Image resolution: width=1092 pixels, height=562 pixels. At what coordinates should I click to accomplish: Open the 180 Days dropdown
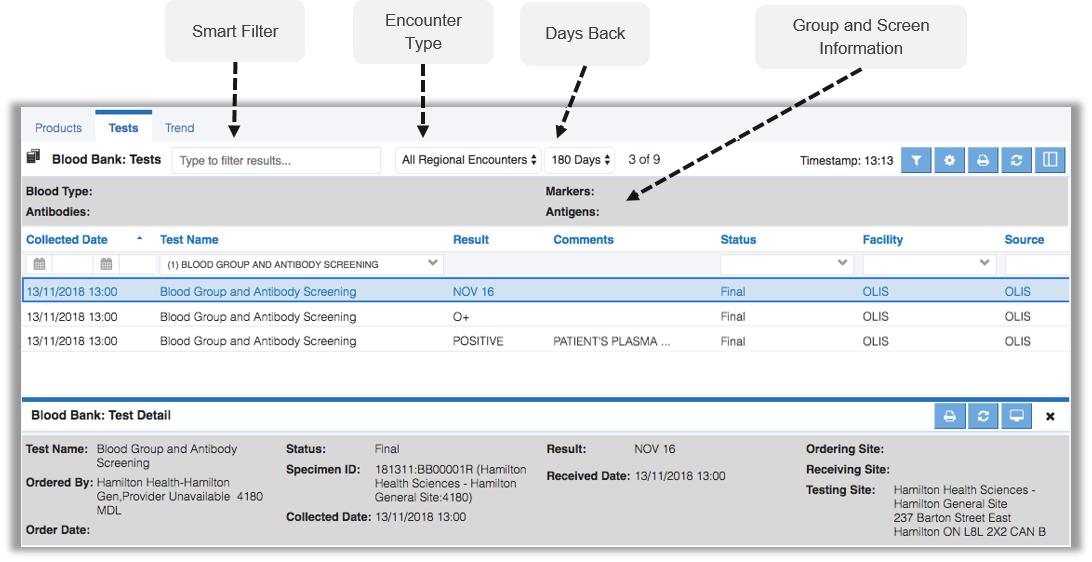click(x=581, y=160)
